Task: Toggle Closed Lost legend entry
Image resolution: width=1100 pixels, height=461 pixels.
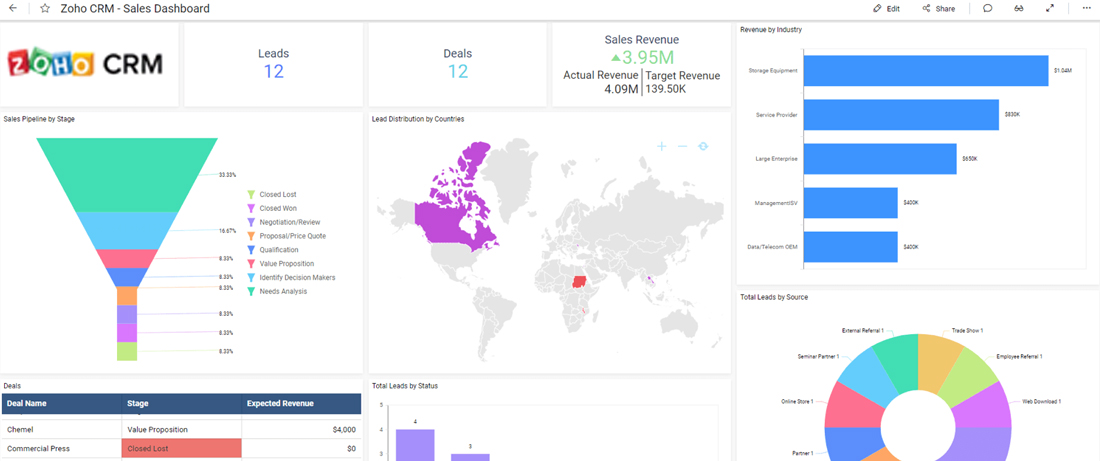Action: (272, 194)
